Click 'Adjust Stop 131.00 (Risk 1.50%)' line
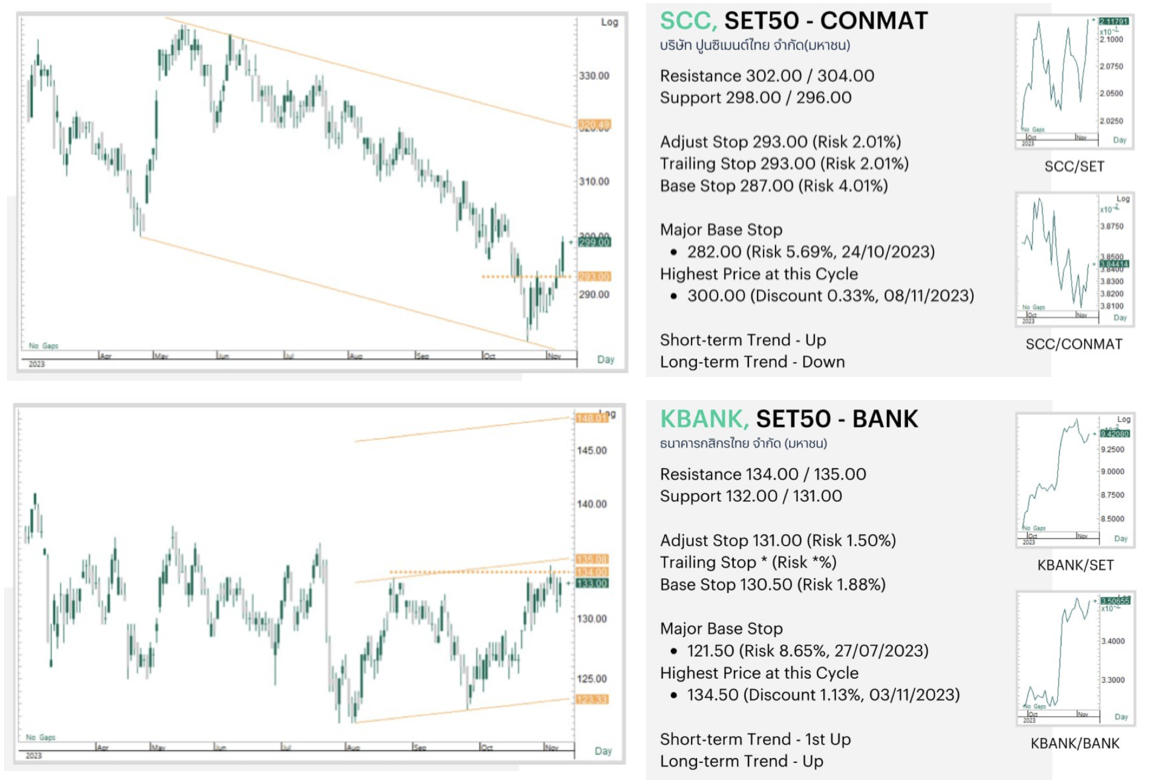The width and height of the screenshot is (1152, 780). click(778, 541)
